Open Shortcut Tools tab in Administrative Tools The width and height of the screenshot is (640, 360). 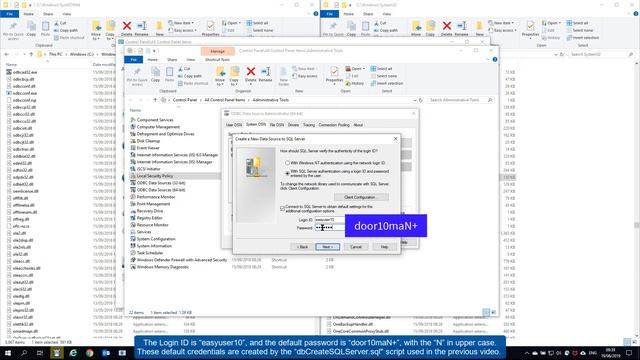tap(218, 60)
